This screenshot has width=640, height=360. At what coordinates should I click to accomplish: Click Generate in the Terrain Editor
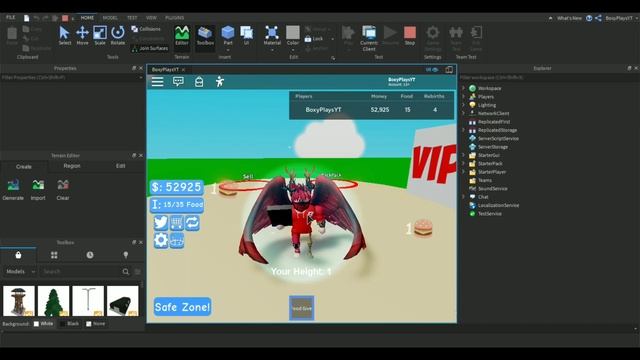click(13, 189)
